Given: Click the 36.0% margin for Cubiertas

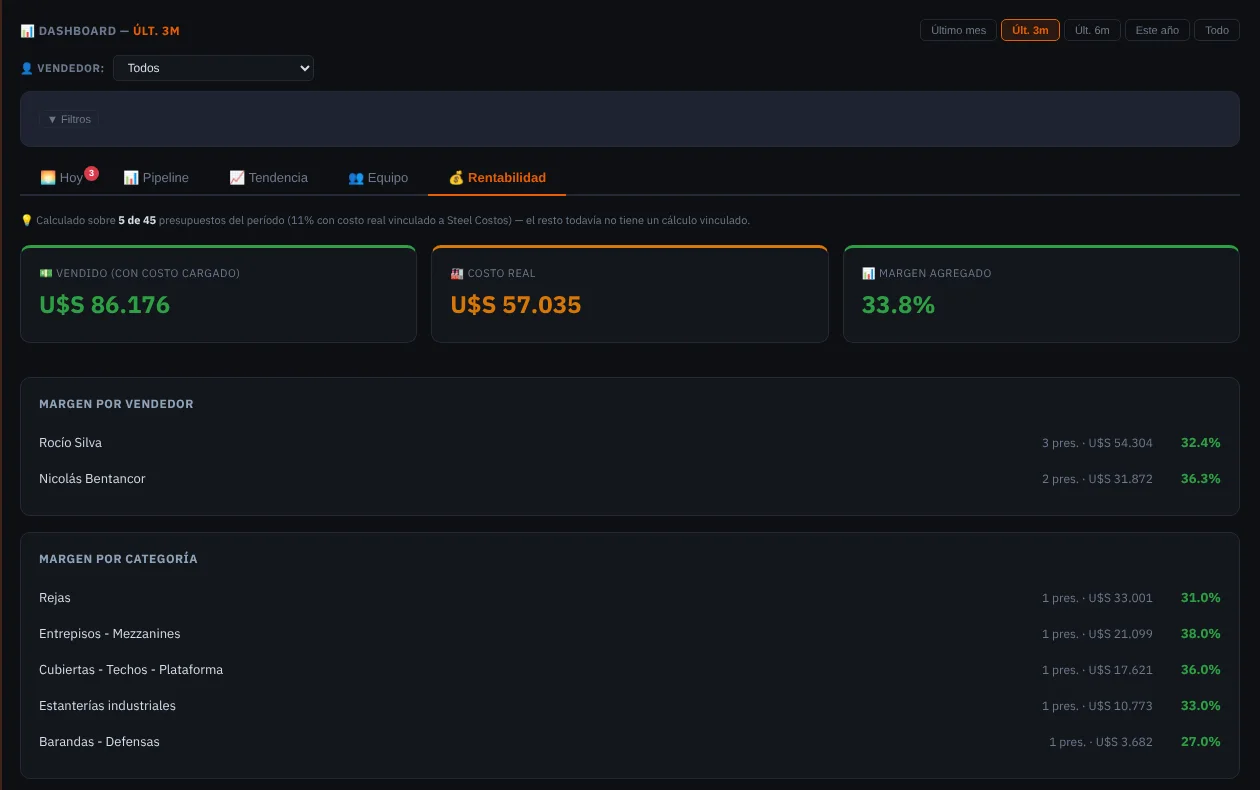Looking at the screenshot, I should (x=1200, y=669).
